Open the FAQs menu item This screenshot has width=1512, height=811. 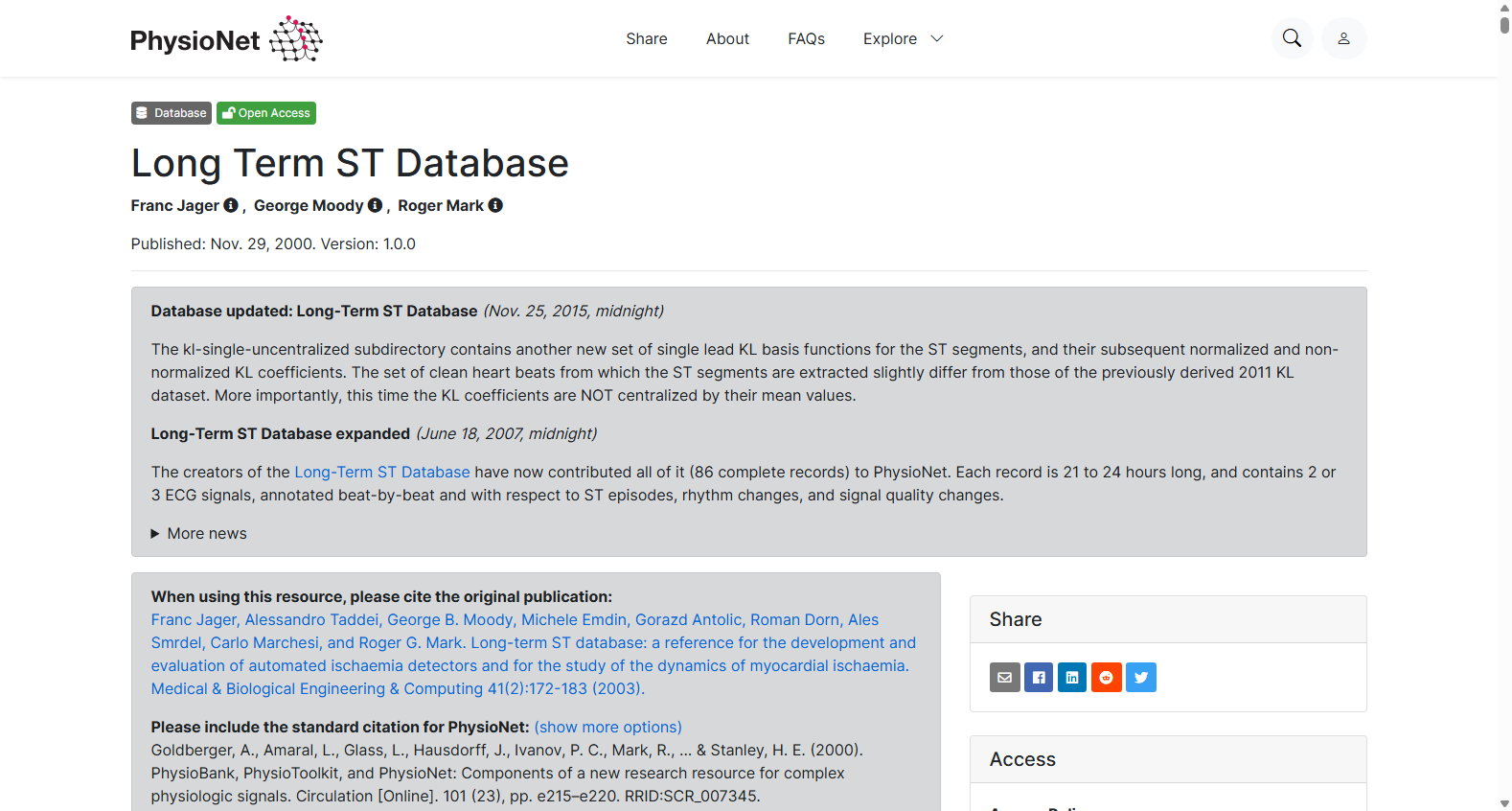coord(806,38)
